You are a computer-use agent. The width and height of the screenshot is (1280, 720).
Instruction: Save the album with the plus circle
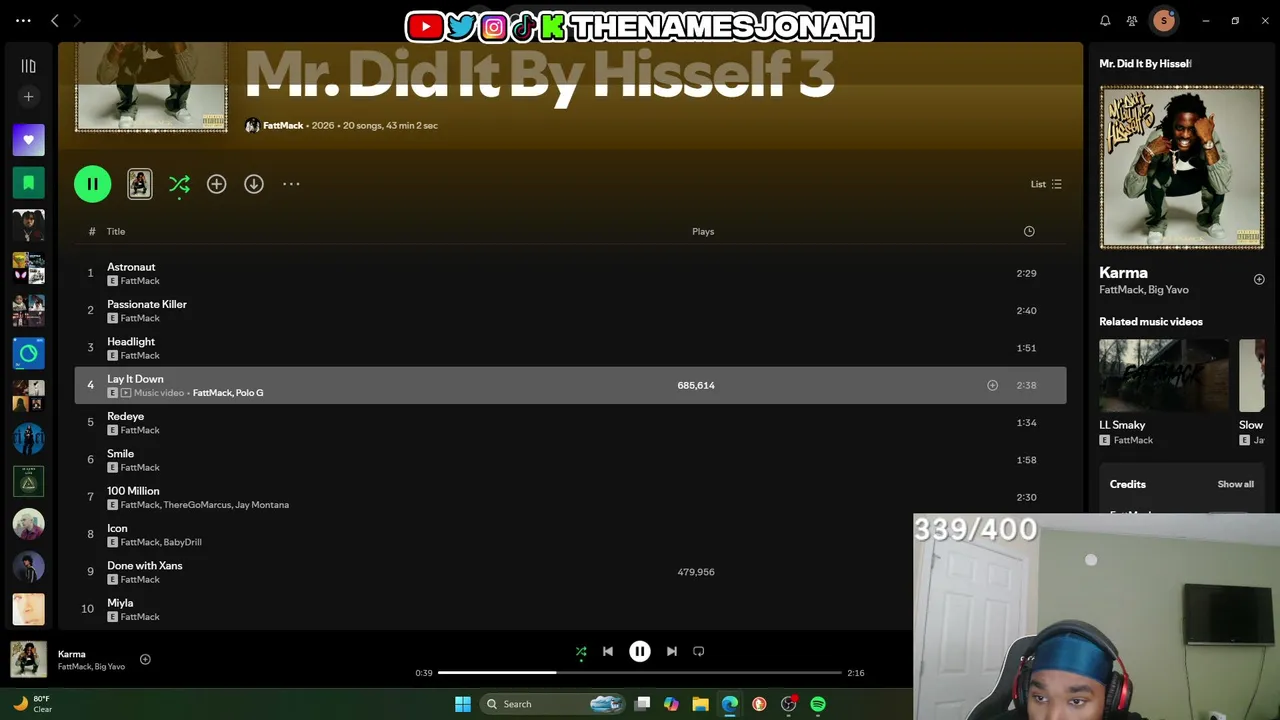tap(216, 184)
